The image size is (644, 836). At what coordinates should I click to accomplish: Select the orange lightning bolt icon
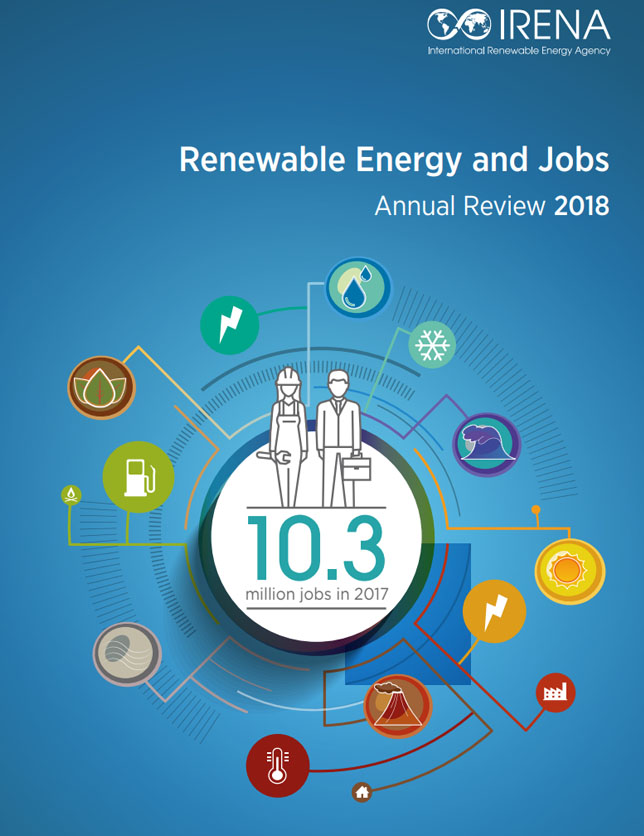494,610
